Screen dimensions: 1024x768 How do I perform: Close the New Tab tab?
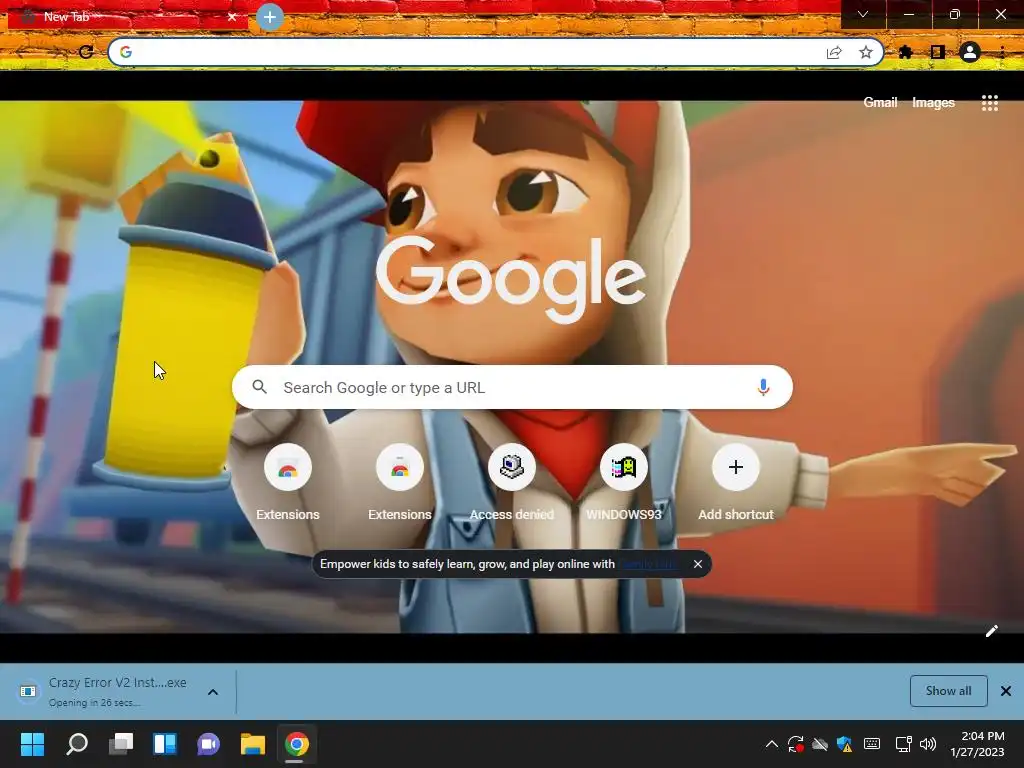click(x=231, y=17)
